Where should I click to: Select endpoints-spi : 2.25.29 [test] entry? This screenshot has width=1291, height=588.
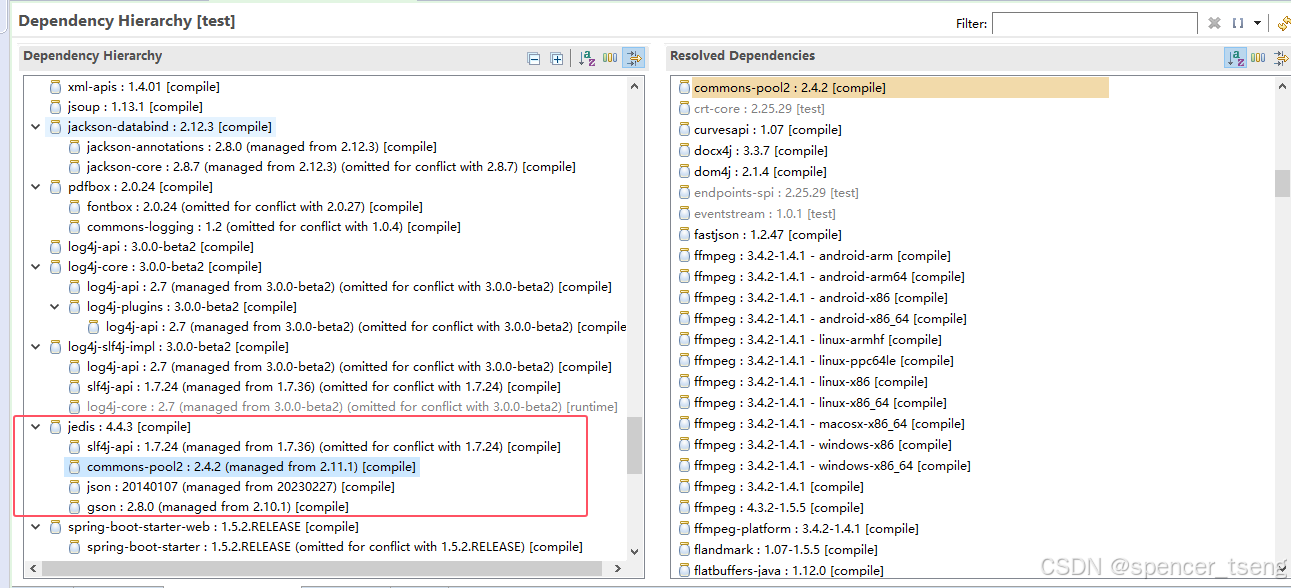(776, 193)
